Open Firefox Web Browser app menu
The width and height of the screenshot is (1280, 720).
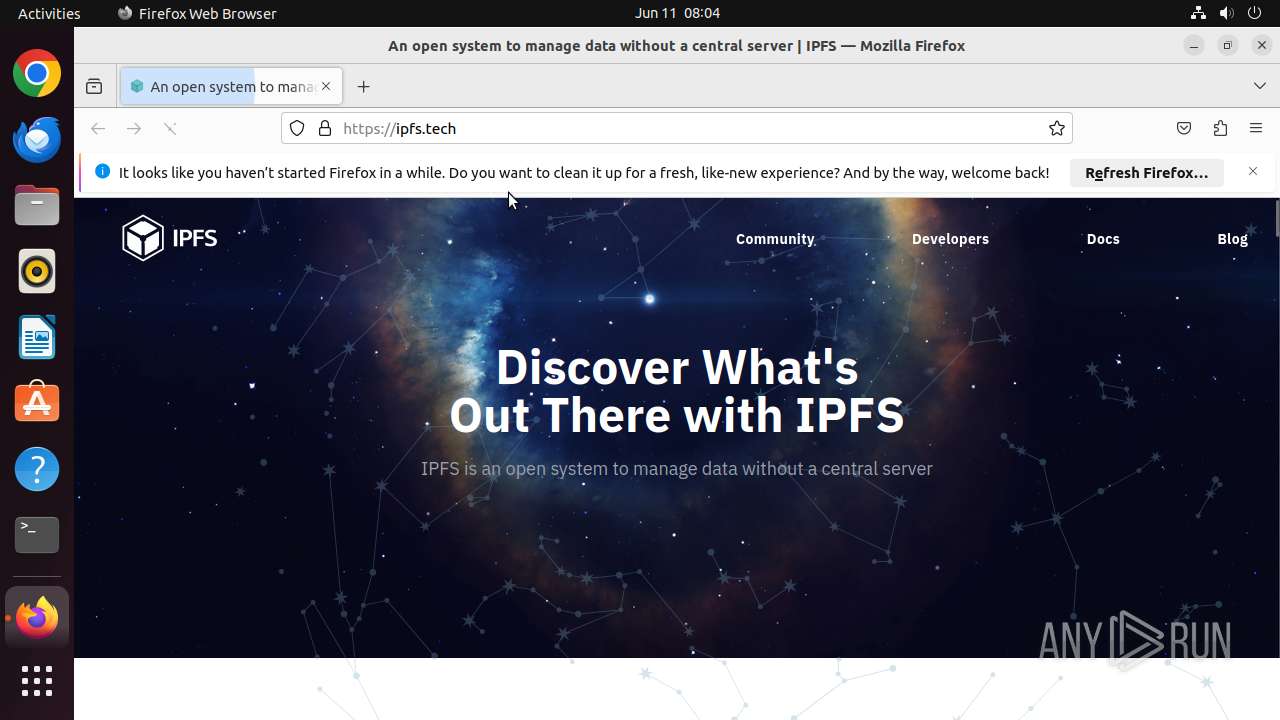tap(197, 13)
